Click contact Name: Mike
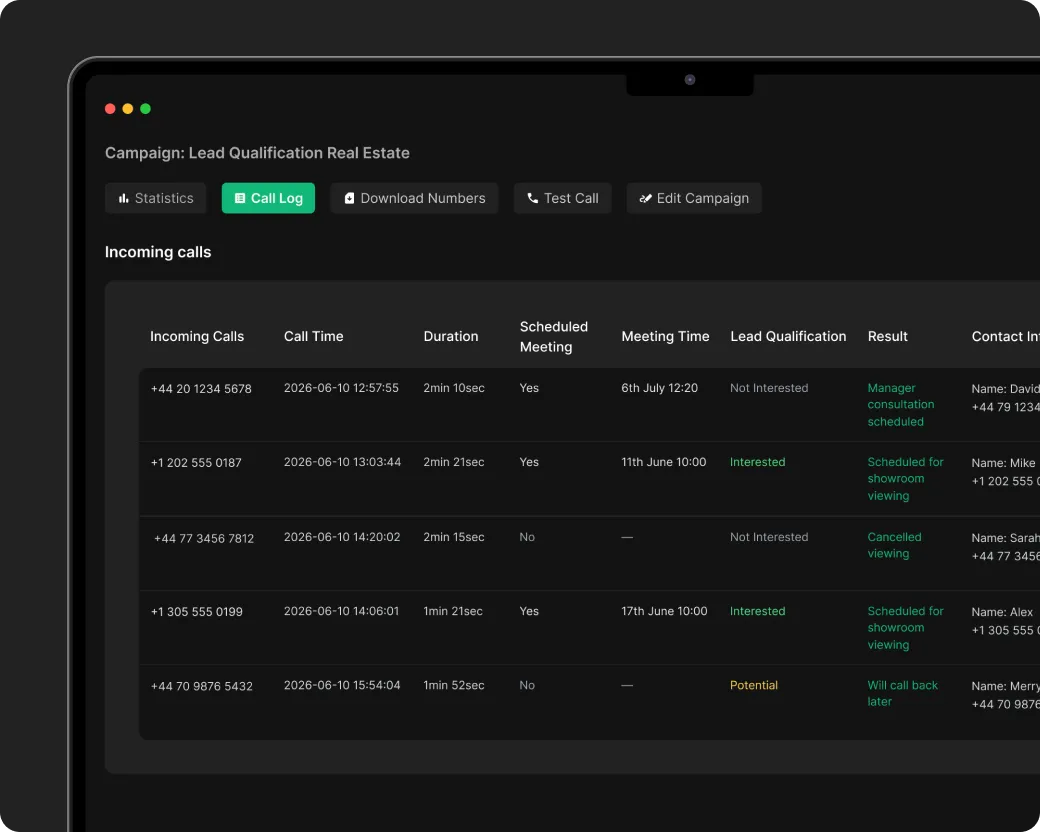Screen dimensions: 1040x832 point(1004,463)
